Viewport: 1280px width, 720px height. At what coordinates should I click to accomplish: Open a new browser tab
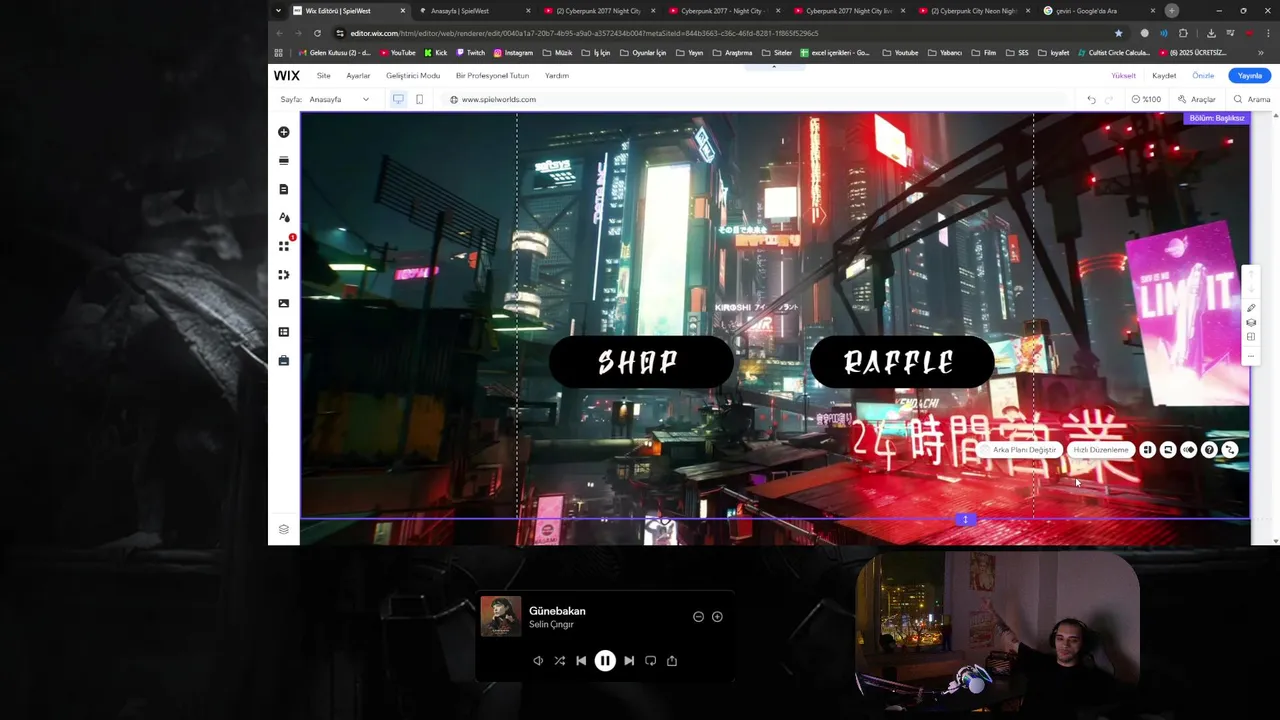coord(1172,11)
